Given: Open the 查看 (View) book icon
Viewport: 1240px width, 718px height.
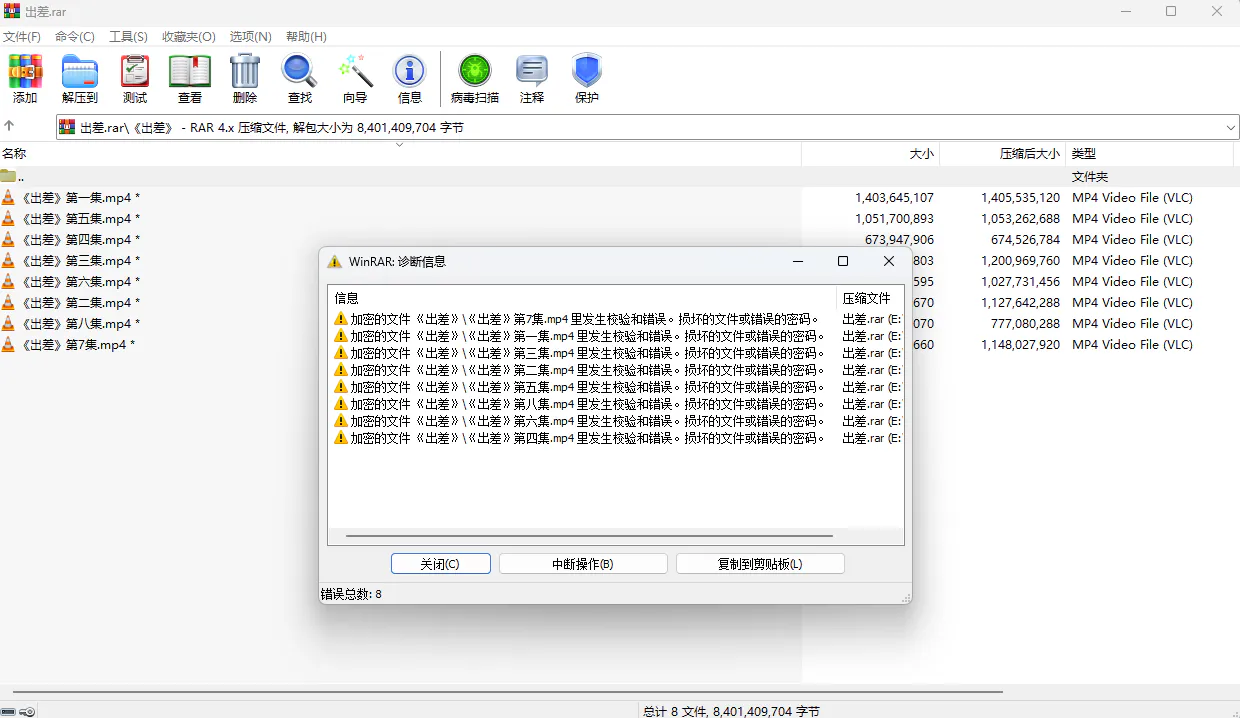Looking at the screenshot, I should [x=190, y=79].
